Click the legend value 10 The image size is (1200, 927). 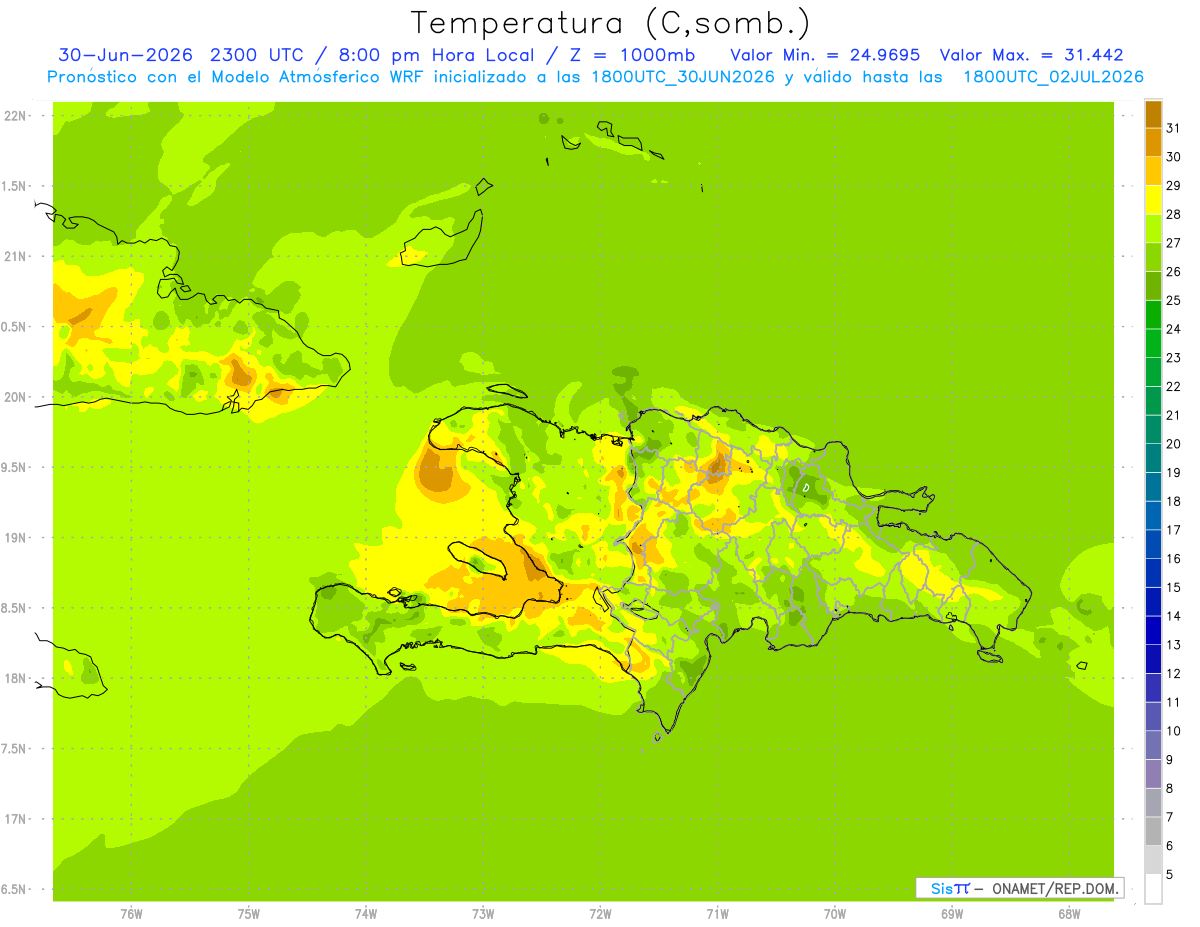(1173, 731)
